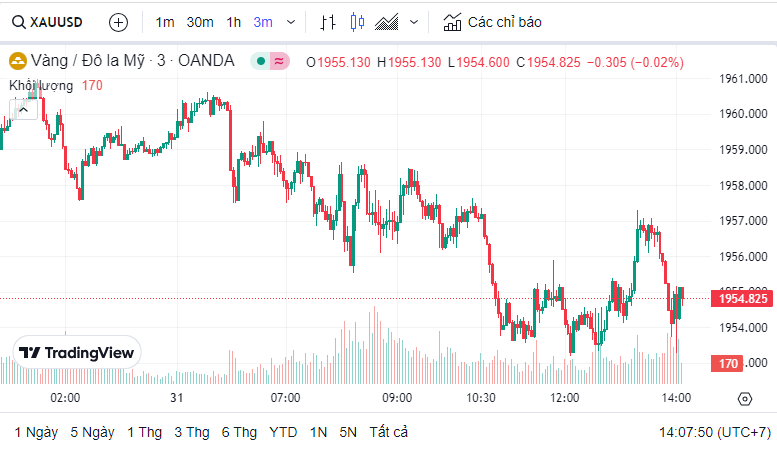This screenshot has height=449, width=777.
Task: Click the clock time 14:07:50 (UTC+7)
Action: [714, 432]
